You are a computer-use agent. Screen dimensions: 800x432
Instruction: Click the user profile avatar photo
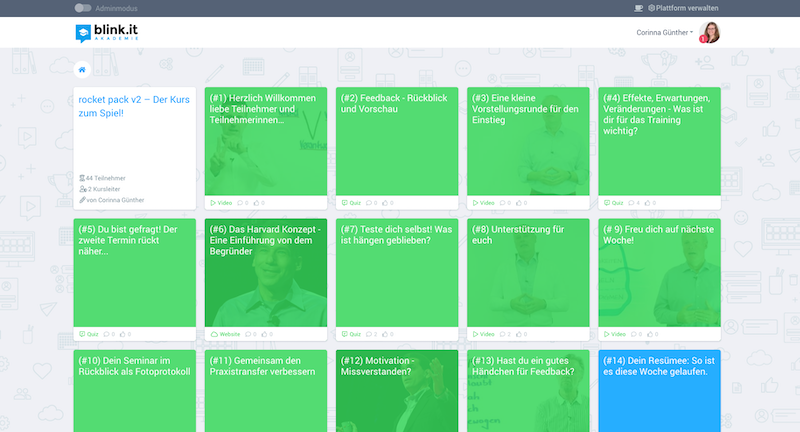click(710, 32)
